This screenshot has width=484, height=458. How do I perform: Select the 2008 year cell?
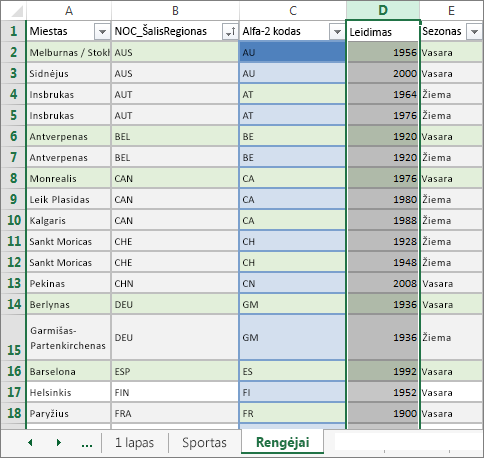pyautogui.click(x=383, y=283)
